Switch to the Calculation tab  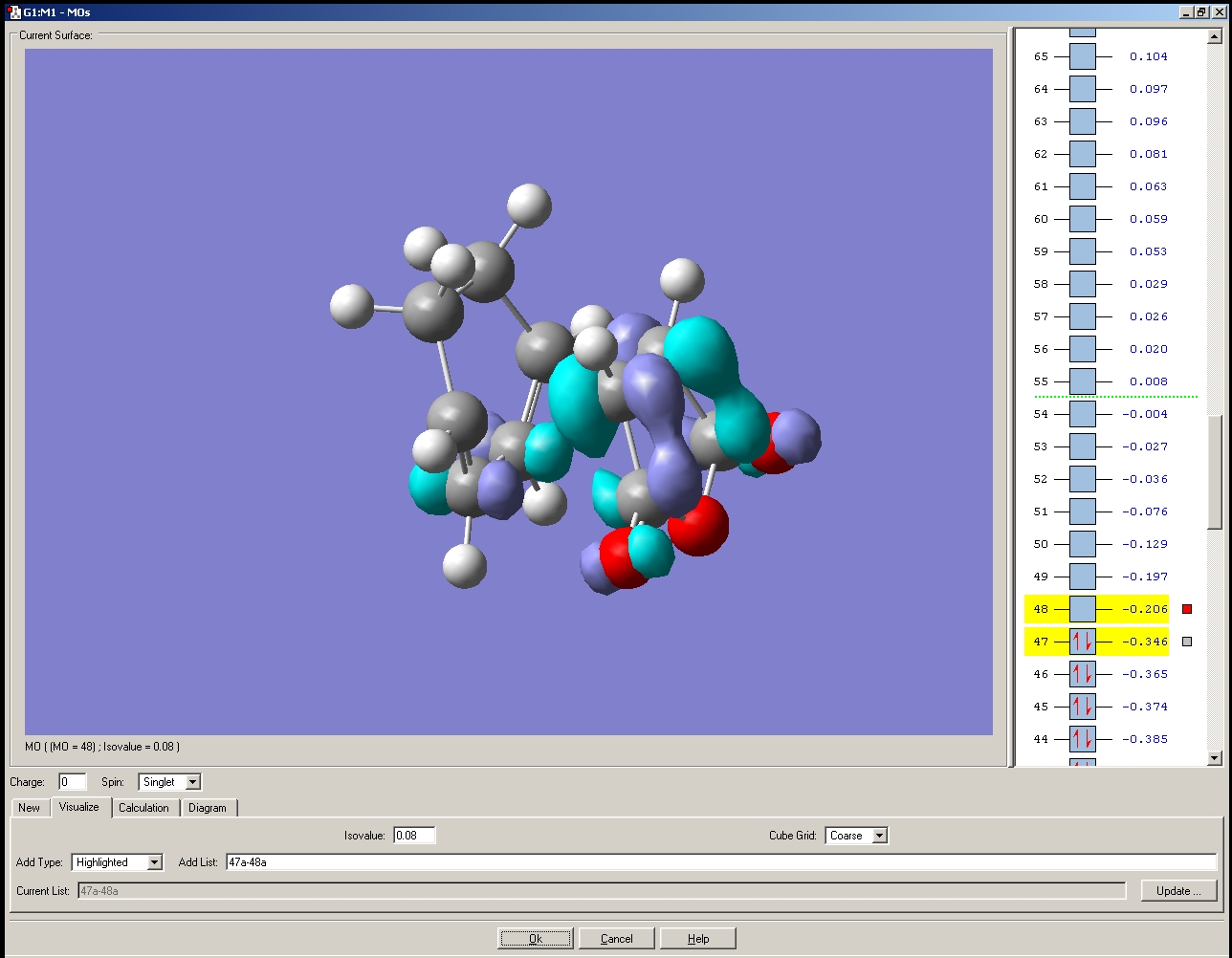[x=143, y=808]
